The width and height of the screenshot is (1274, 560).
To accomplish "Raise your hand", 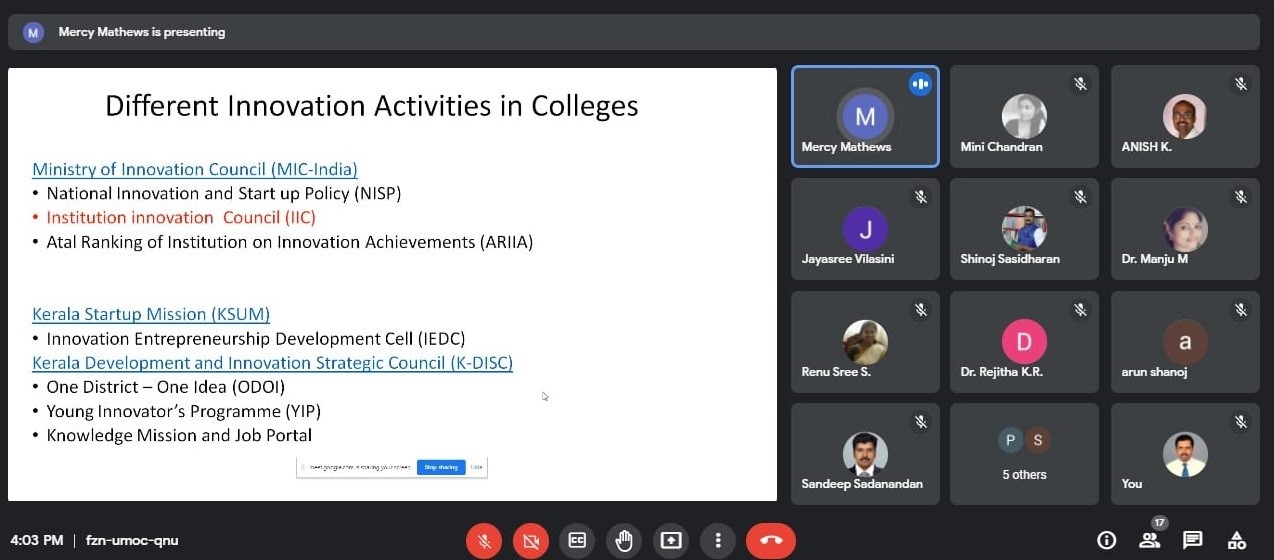I will (624, 541).
